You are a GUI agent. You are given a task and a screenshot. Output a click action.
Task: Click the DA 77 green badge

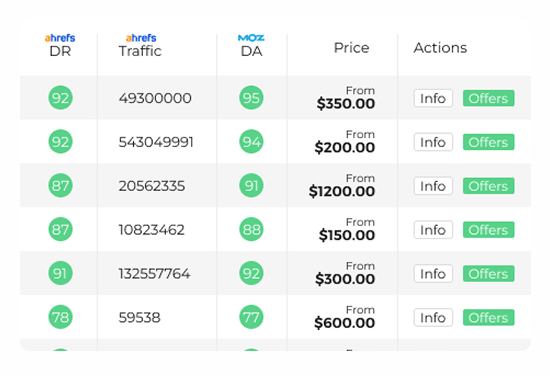[x=251, y=317]
